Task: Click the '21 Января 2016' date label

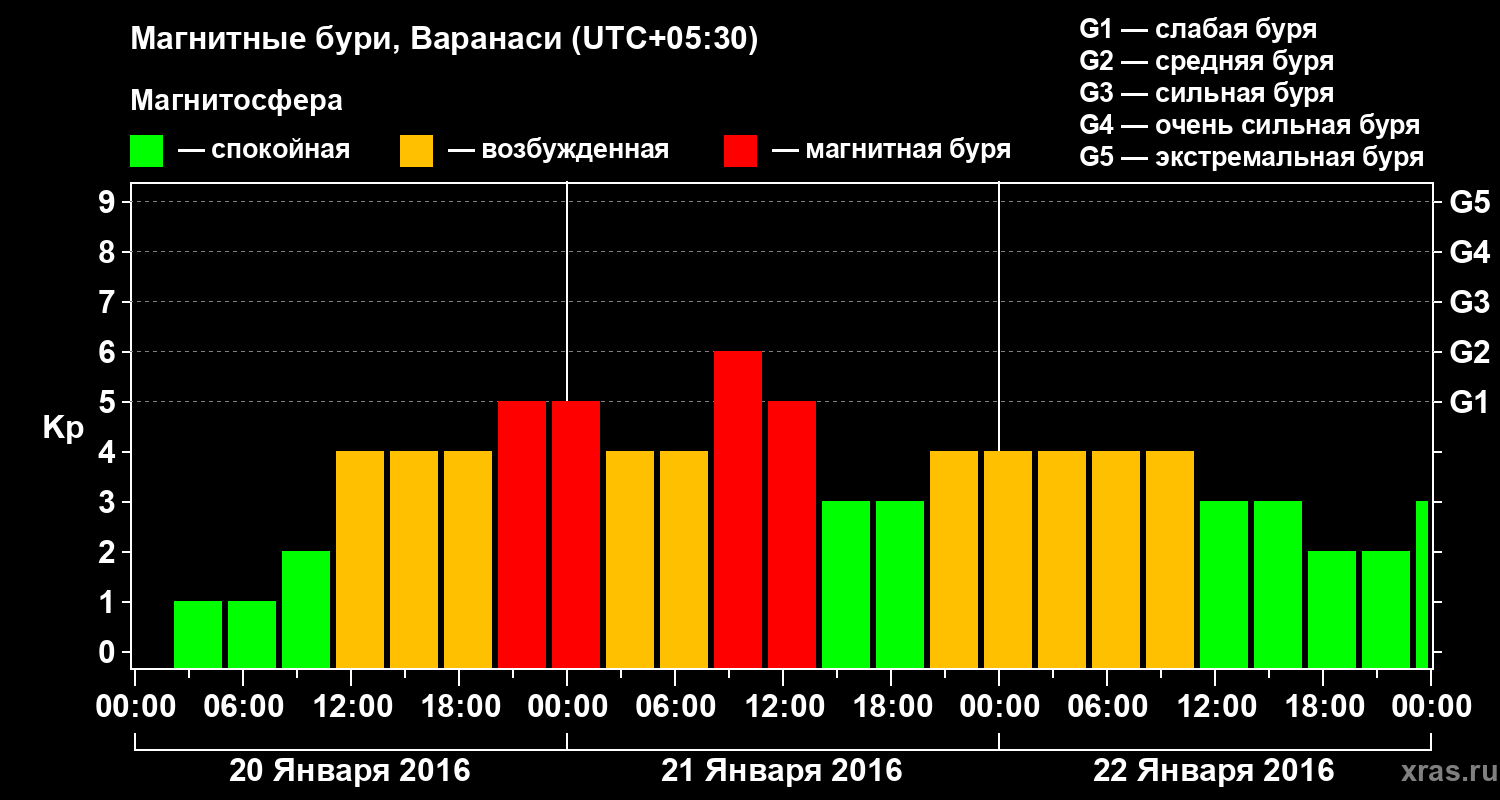Action: [782, 771]
